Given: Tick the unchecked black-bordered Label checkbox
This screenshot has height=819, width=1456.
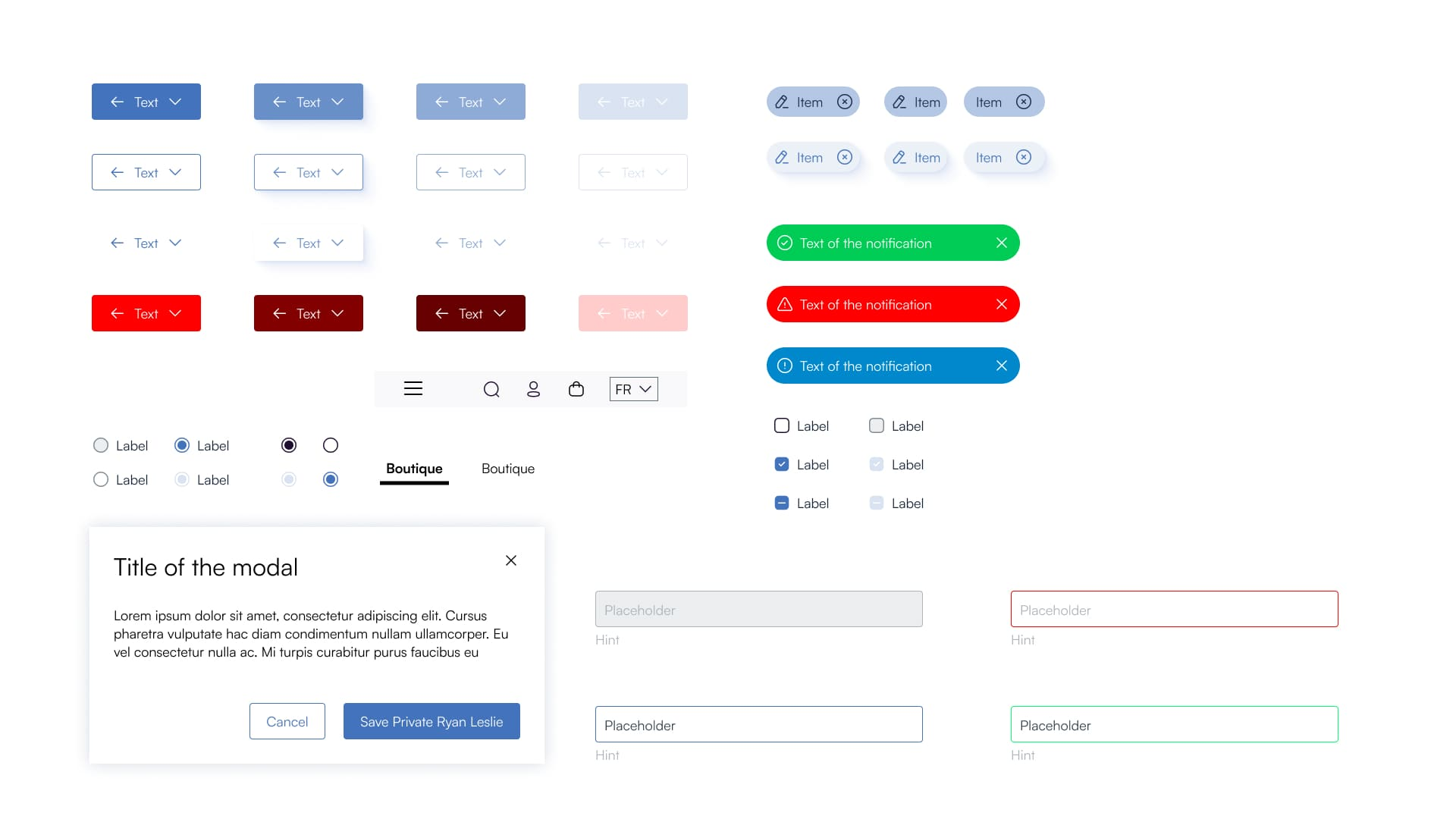Looking at the screenshot, I should pyautogui.click(x=782, y=425).
